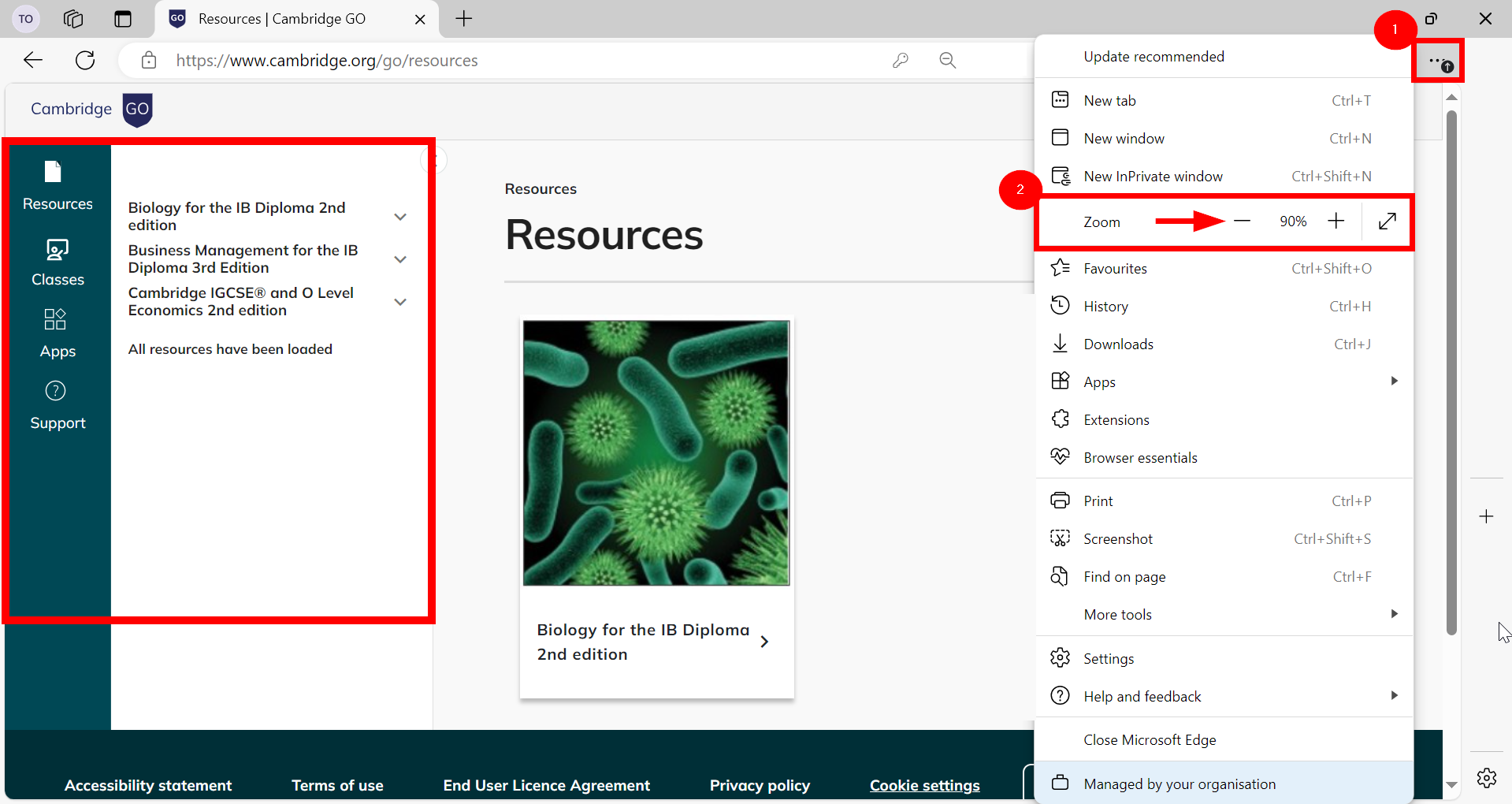Go back to the previous page
The width and height of the screenshot is (1512, 804).
33,60
